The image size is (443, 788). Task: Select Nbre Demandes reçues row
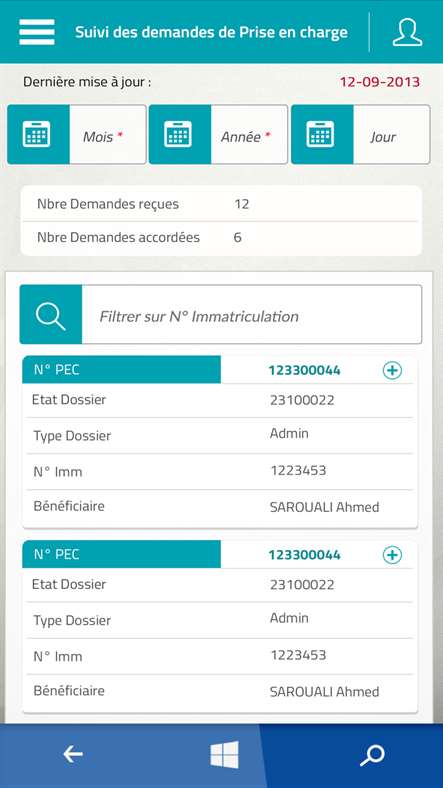221,205
